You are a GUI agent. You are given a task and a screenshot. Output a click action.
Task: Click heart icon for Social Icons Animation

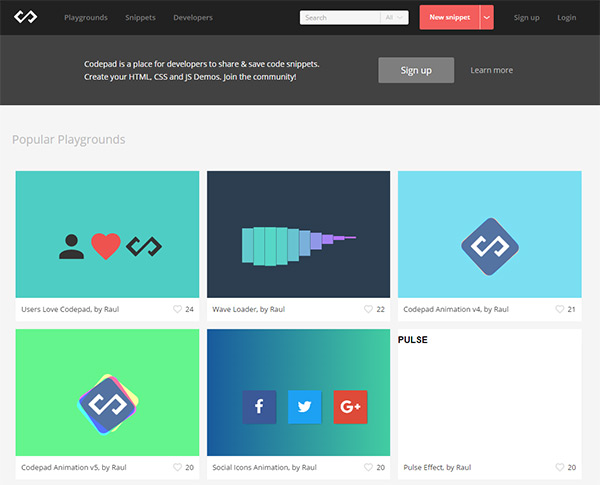[x=368, y=467]
